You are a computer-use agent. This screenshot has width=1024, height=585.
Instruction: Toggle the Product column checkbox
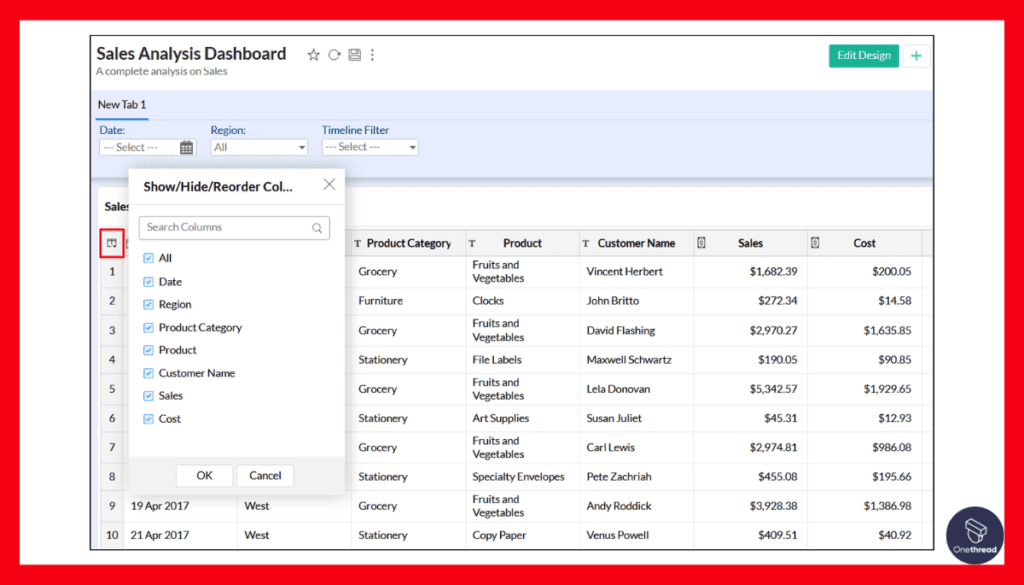[148, 351]
